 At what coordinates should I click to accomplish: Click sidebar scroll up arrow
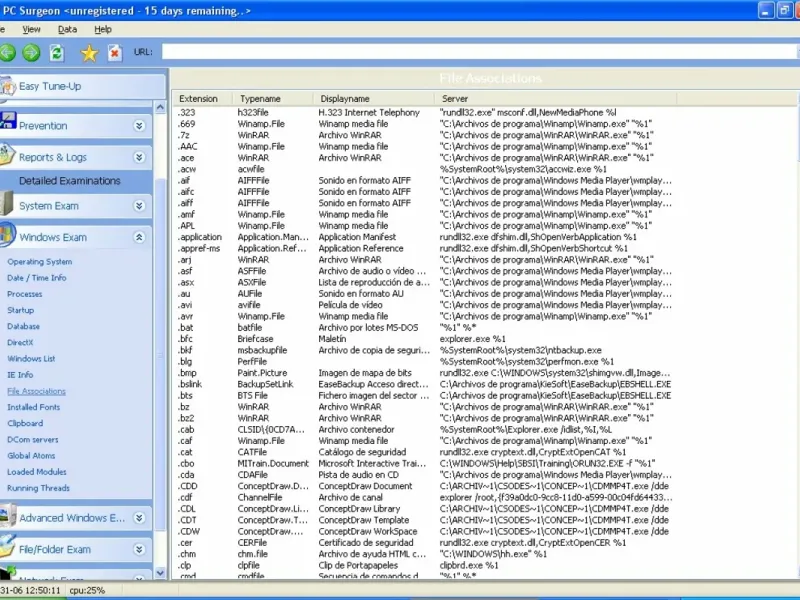coord(160,107)
